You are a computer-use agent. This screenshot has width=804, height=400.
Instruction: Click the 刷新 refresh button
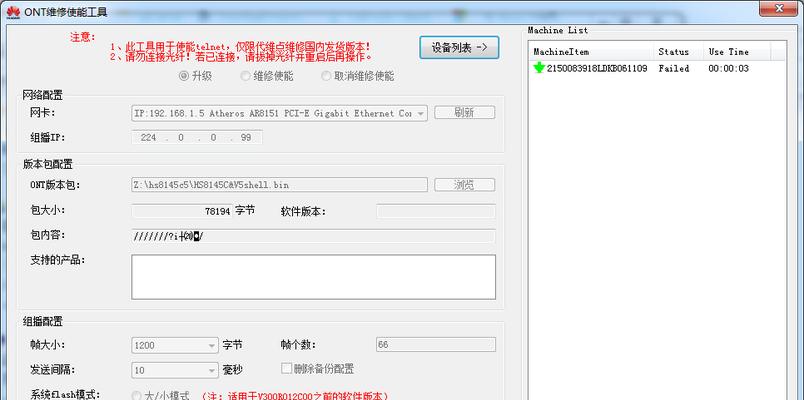click(x=465, y=113)
